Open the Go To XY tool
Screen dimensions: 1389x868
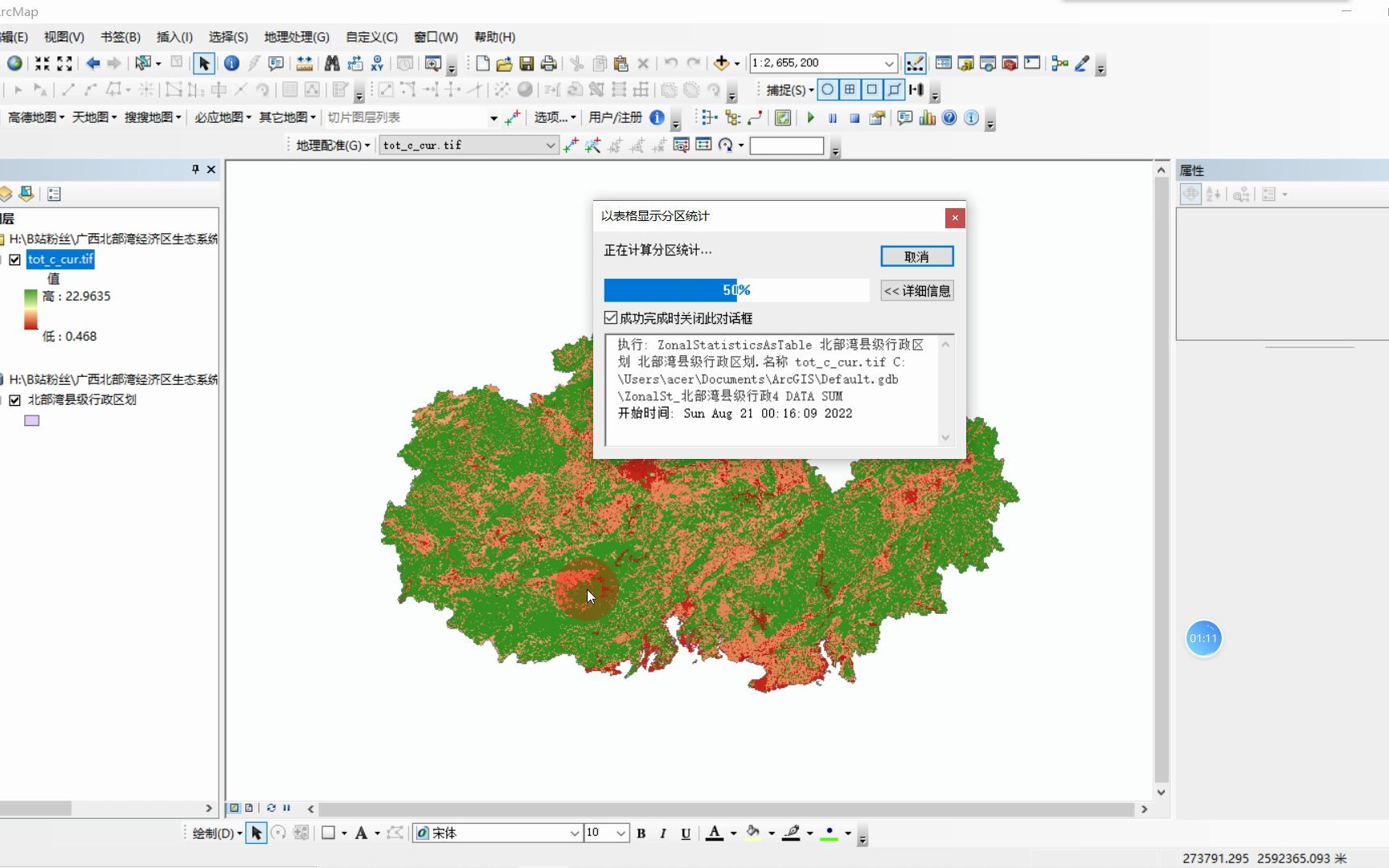[x=377, y=63]
